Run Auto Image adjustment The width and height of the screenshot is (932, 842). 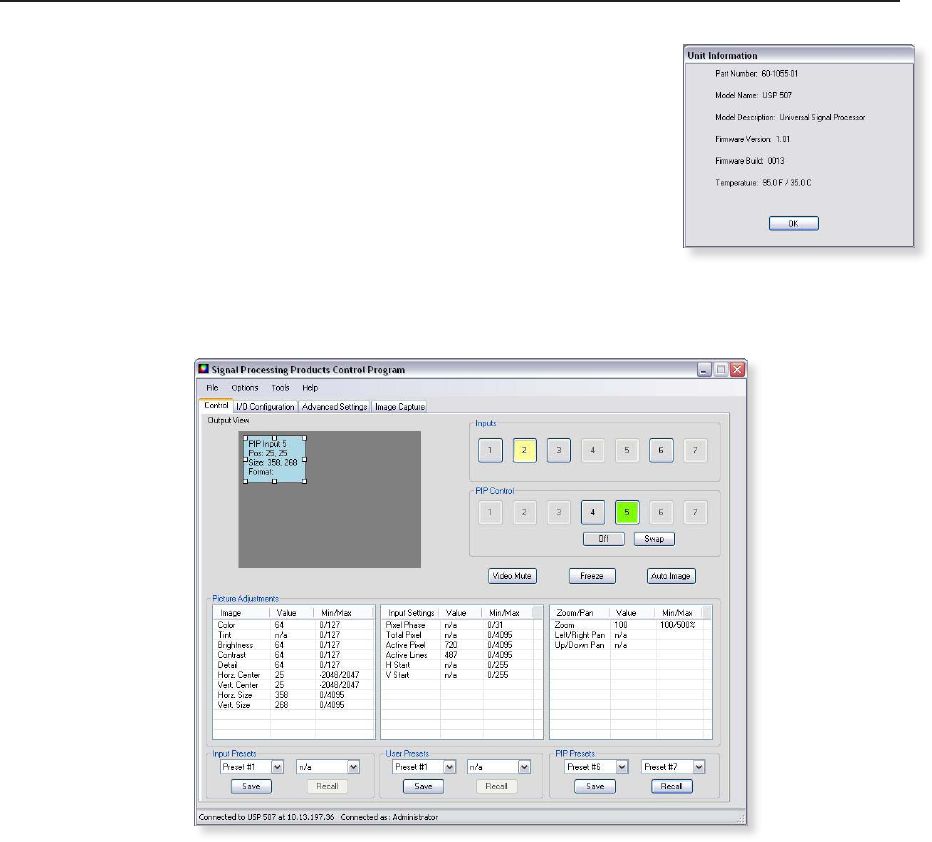tap(670, 576)
